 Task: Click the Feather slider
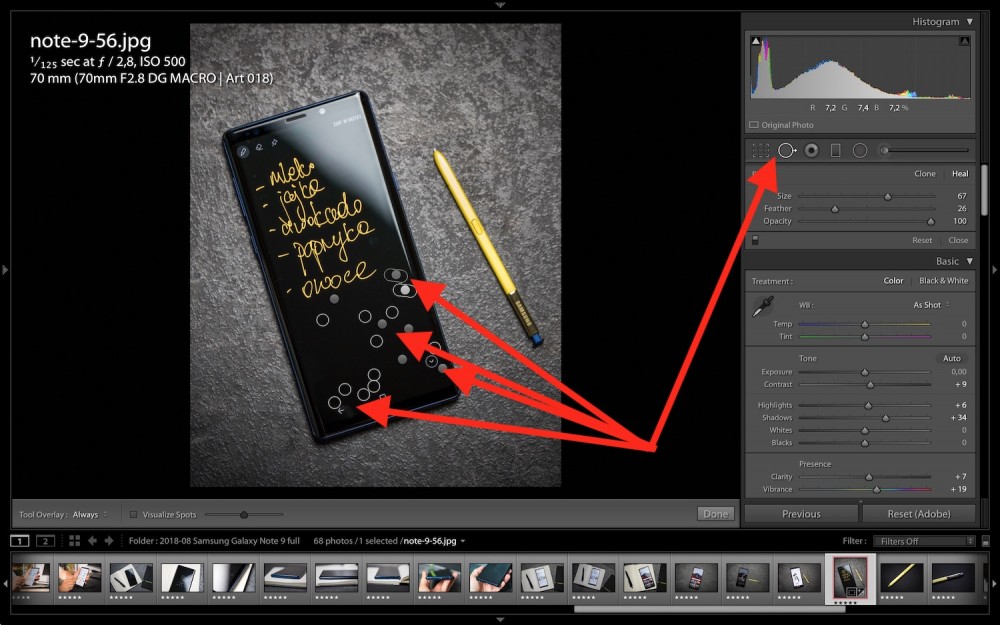pyautogui.click(x=866, y=209)
